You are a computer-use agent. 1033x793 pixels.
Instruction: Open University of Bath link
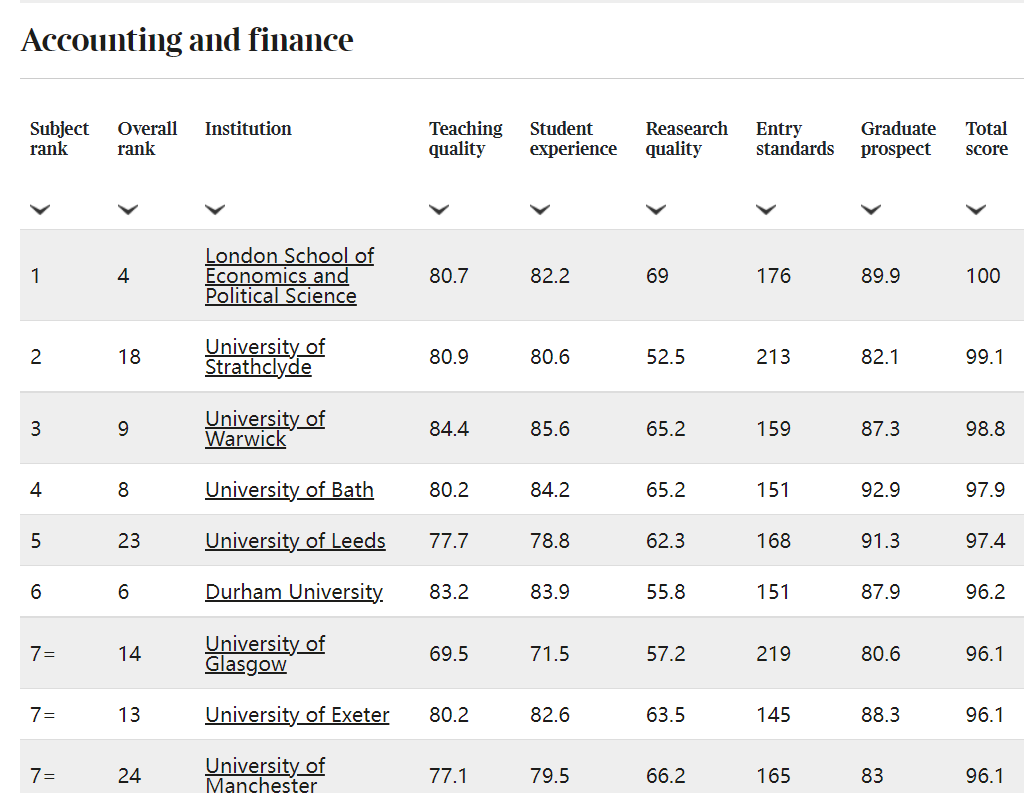(x=289, y=490)
